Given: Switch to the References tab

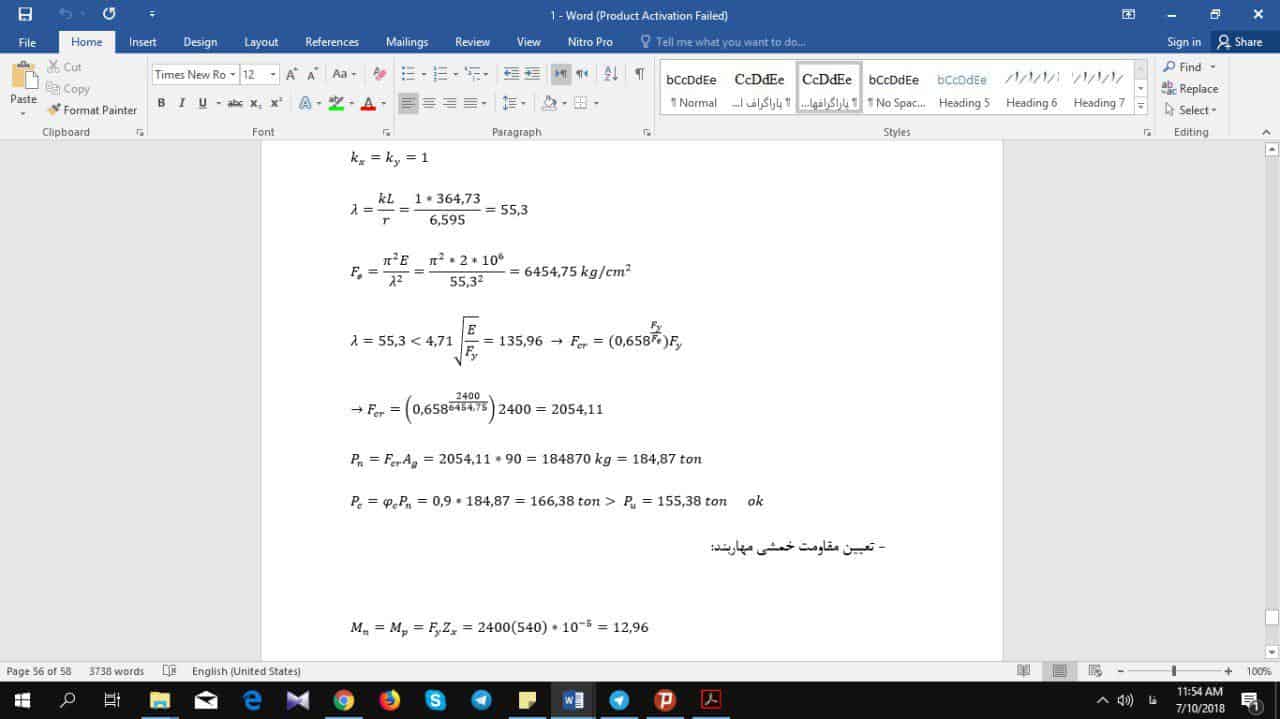Looking at the screenshot, I should pyautogui.click(x=332, y=42).
